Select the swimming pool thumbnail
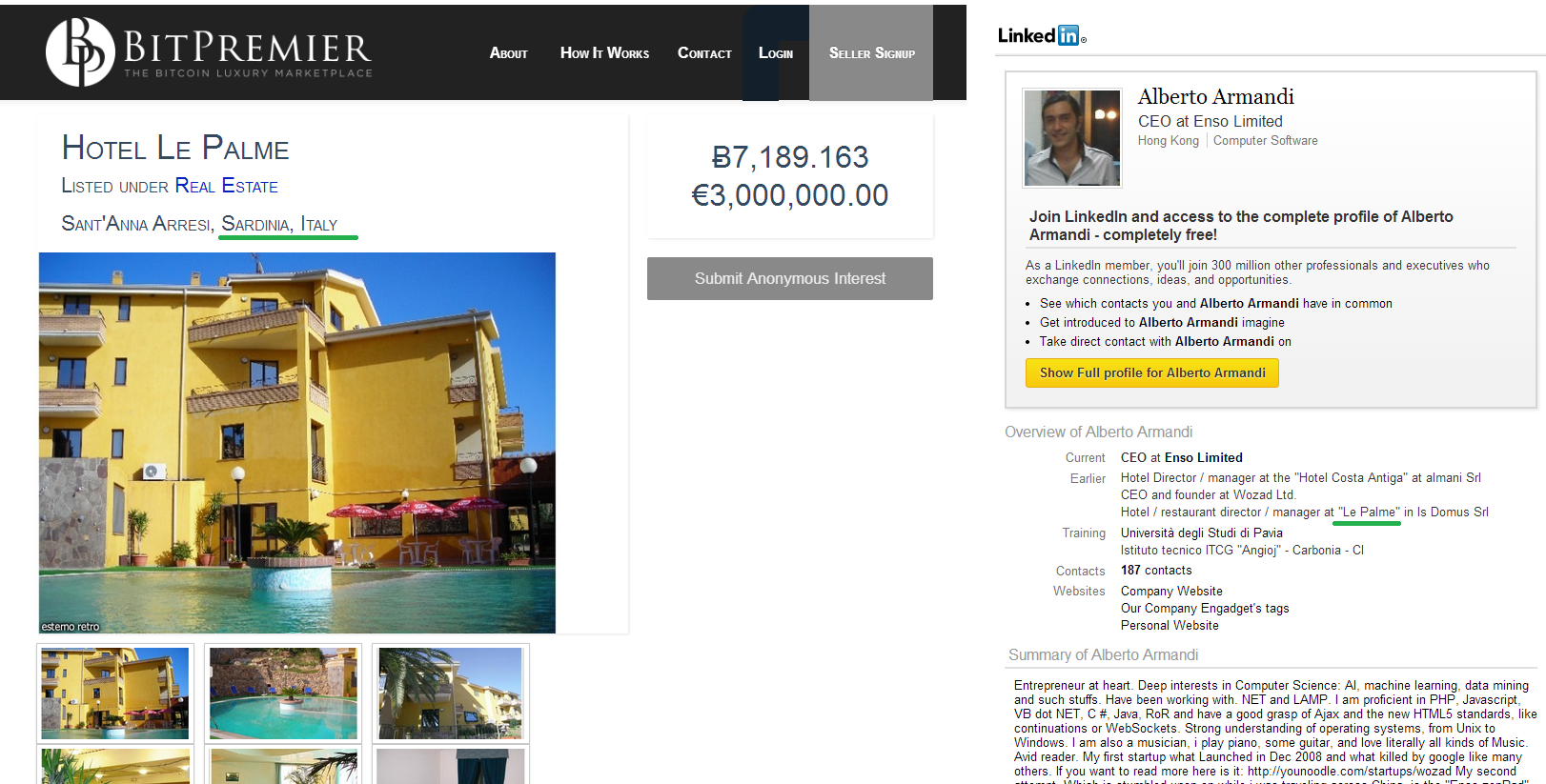This screenshot has height=784, width=1546. click(x=283, y=694)
